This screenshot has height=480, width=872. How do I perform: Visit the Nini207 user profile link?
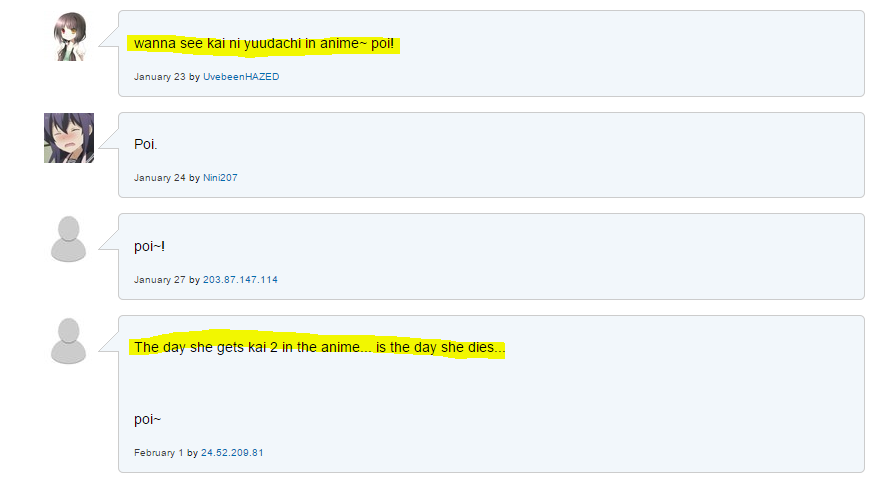pos(220,178)
